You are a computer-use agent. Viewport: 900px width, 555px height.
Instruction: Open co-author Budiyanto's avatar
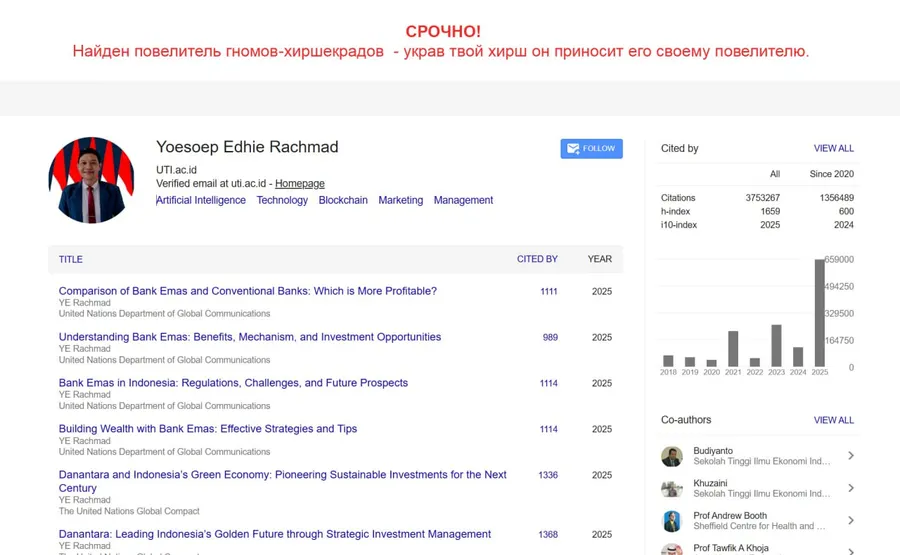point(672,456)
